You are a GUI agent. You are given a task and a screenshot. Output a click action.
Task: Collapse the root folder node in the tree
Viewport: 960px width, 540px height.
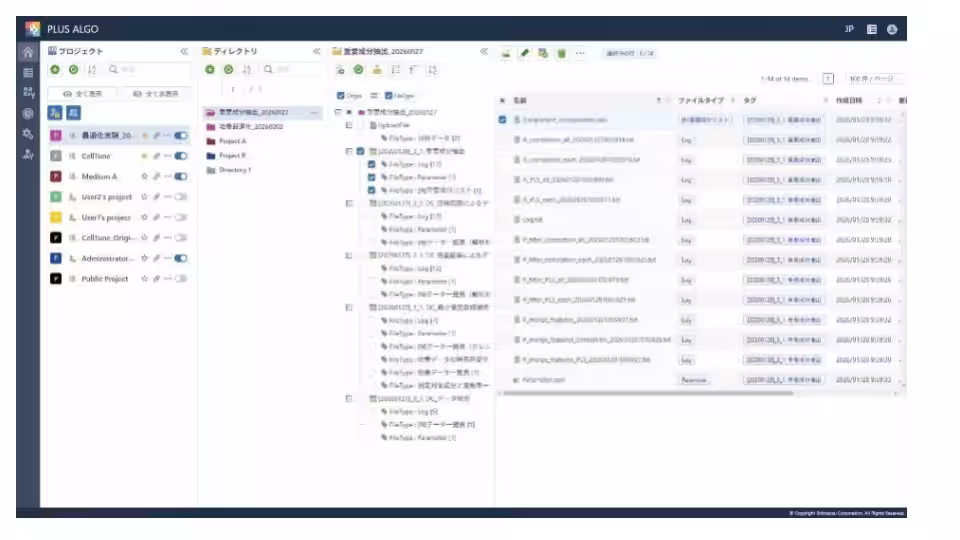pyautogui.click(x=338, y=112)
